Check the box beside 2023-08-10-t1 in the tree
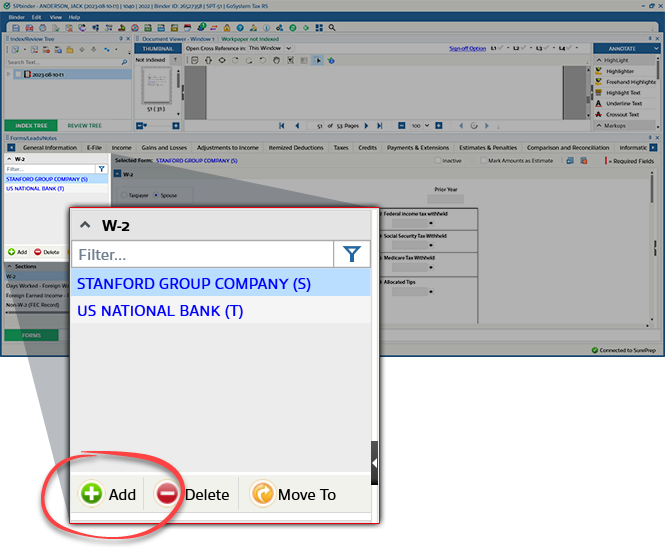This screenshot has height=548, width=665. 18,74
